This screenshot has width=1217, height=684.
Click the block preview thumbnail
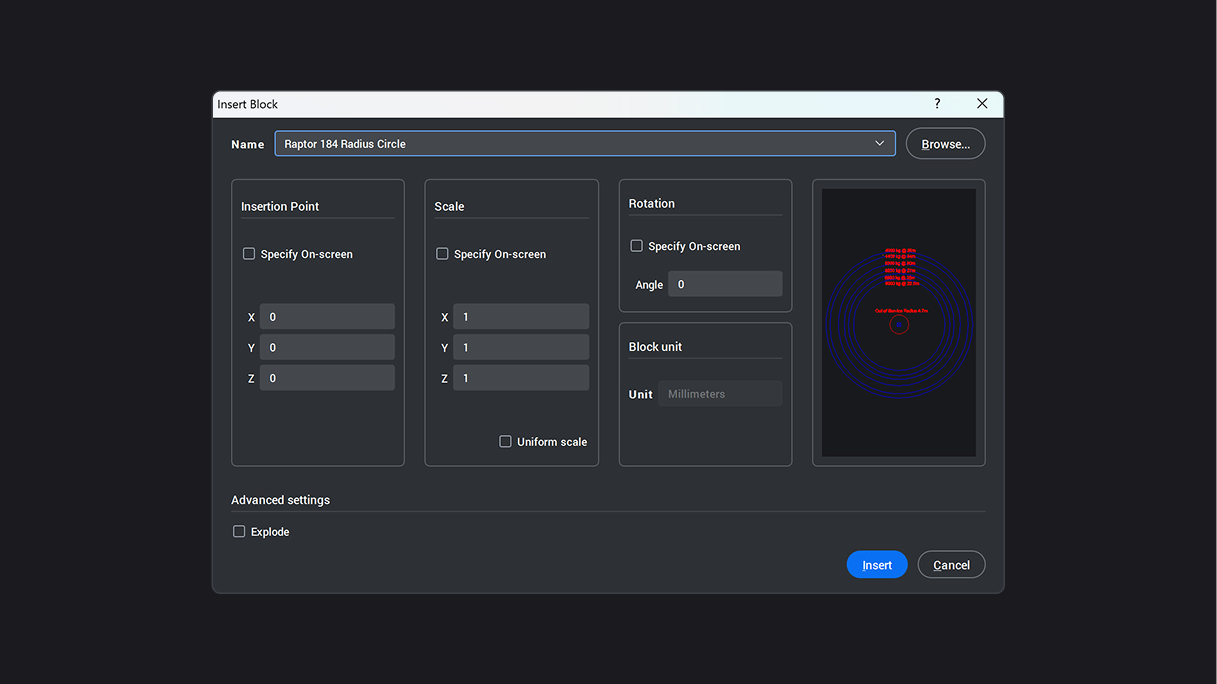(x=899, y=323)
